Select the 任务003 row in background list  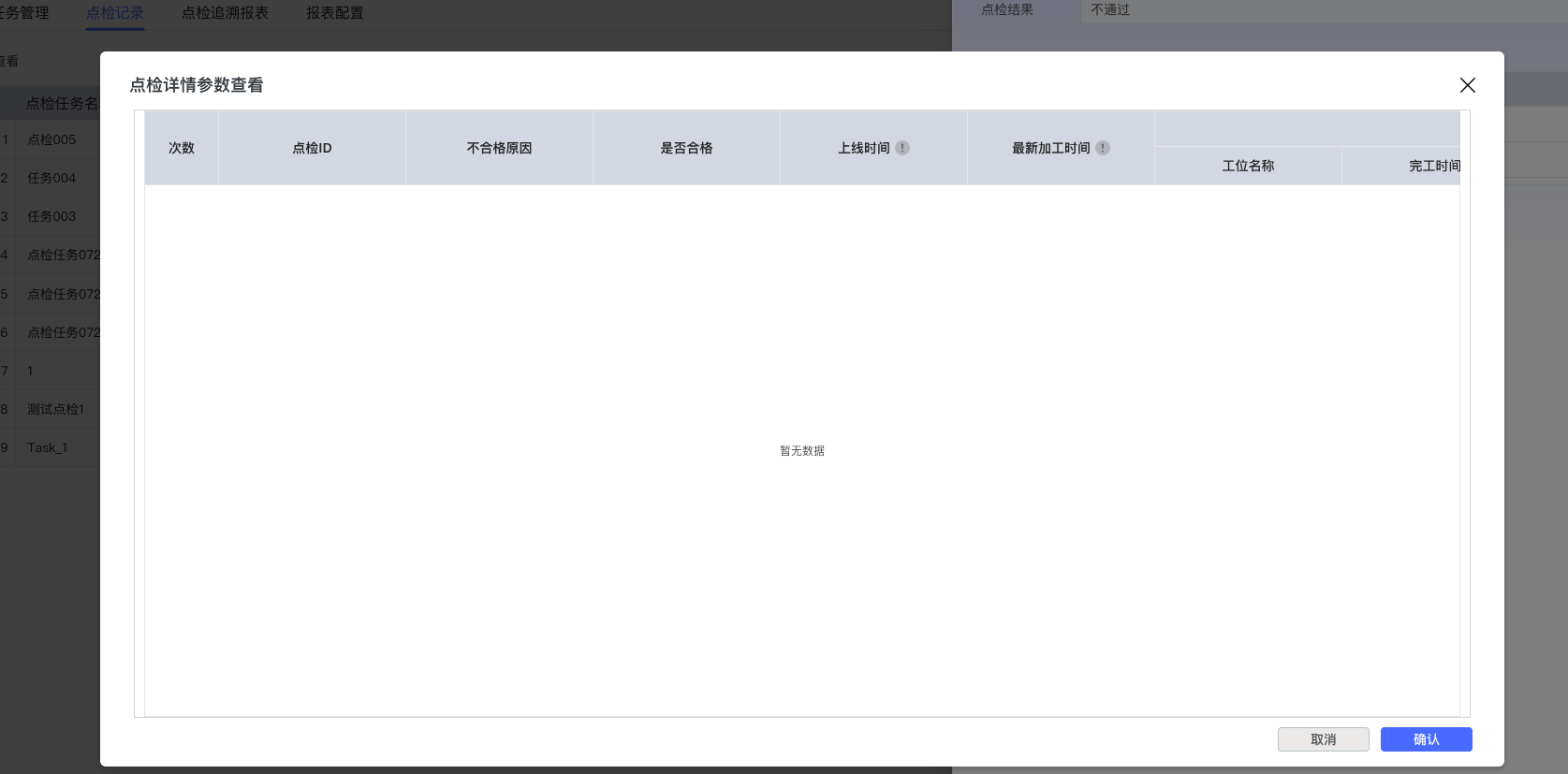click(x=51, y=216)
